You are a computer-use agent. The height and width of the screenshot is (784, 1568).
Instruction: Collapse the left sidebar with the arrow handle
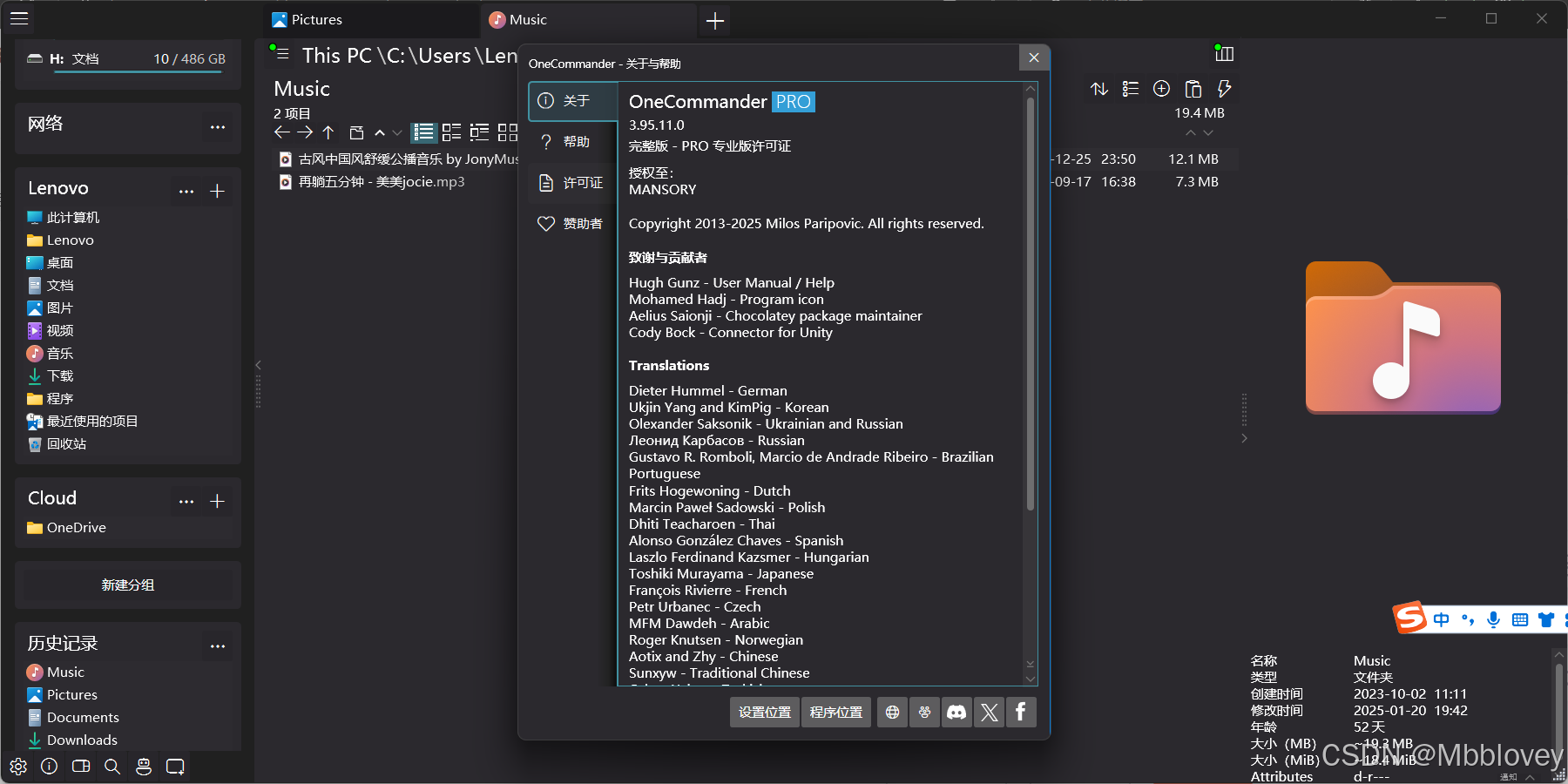[258, 365]
